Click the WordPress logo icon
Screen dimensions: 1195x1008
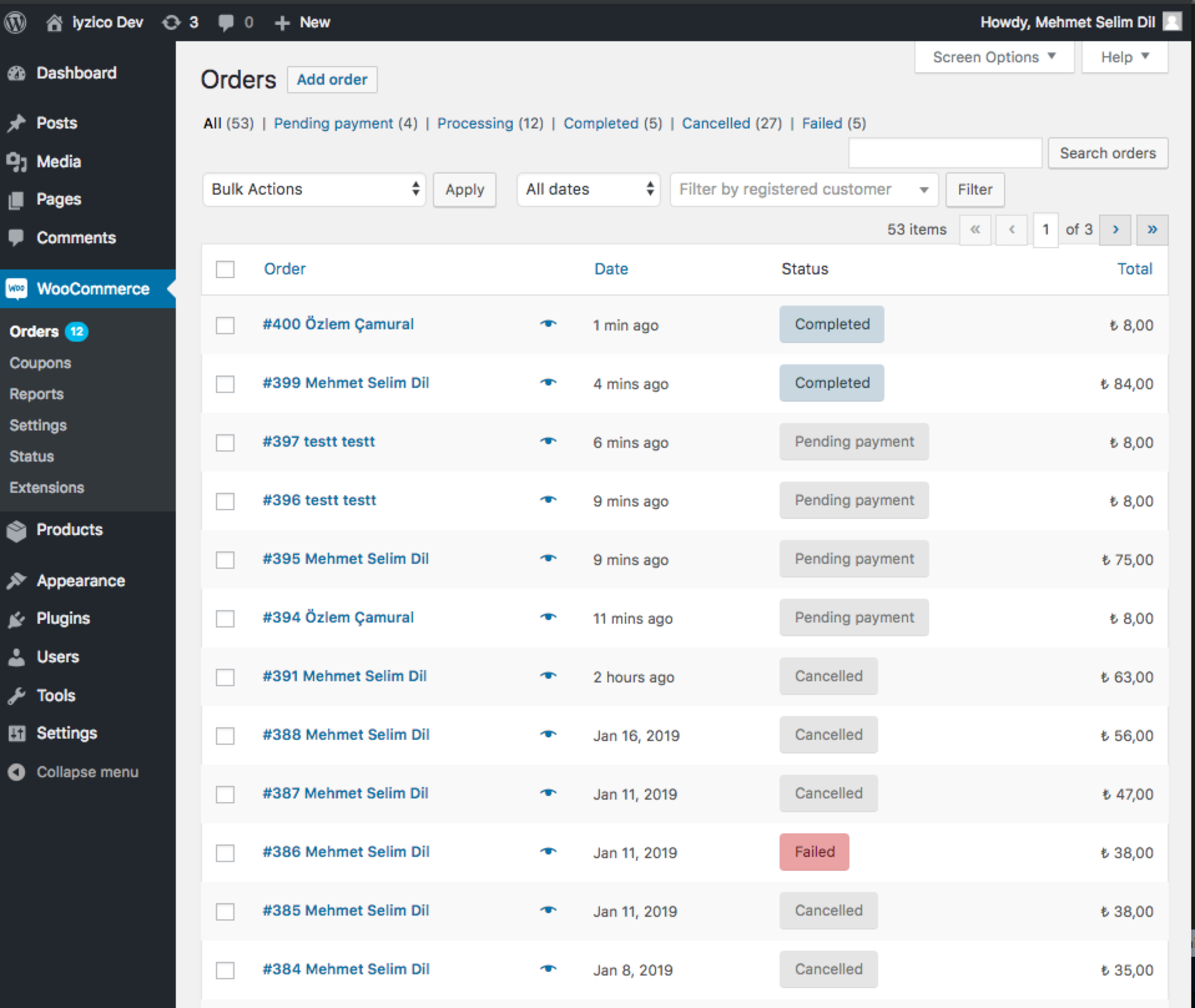(x=16, y=22)
